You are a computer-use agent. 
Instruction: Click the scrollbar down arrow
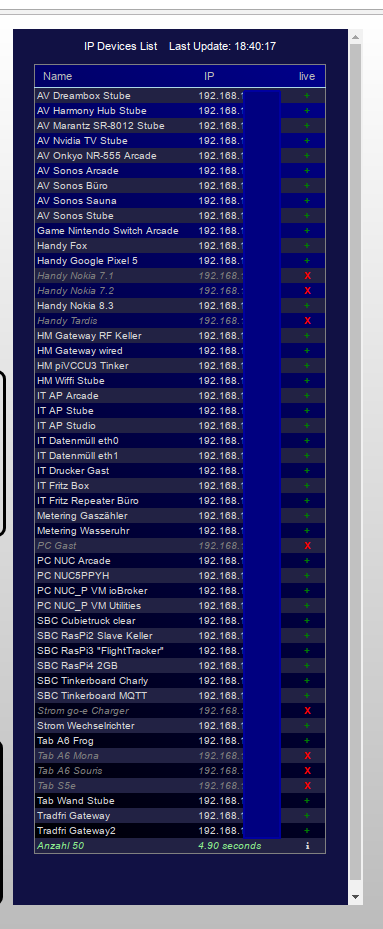pos(355,897)
